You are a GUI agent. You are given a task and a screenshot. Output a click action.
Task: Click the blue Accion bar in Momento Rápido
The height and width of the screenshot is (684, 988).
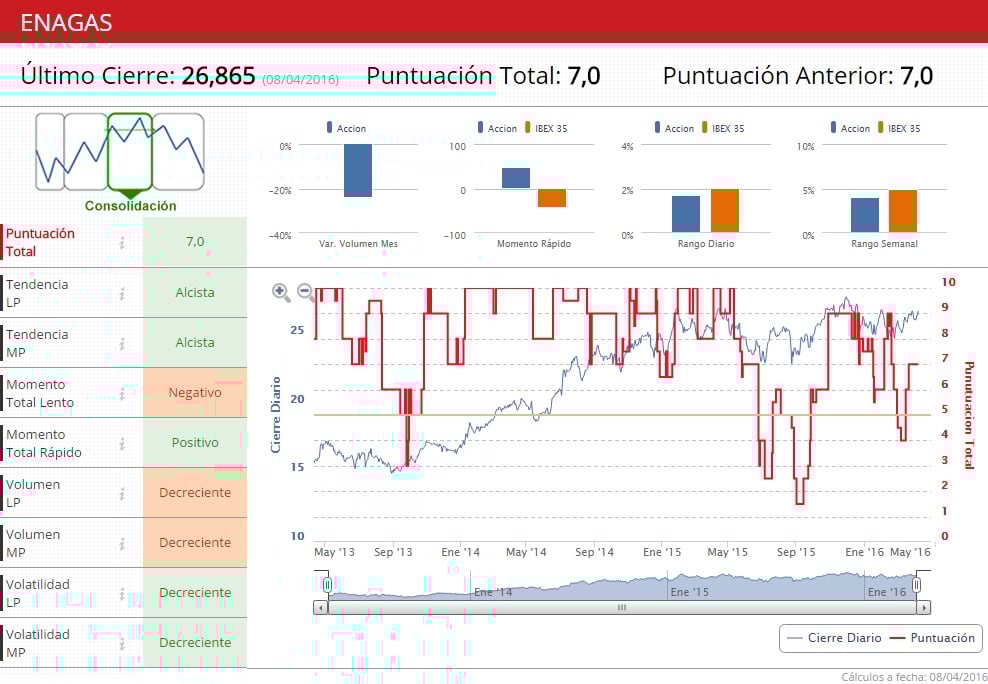pyautogui.click(x=516, y=178)
